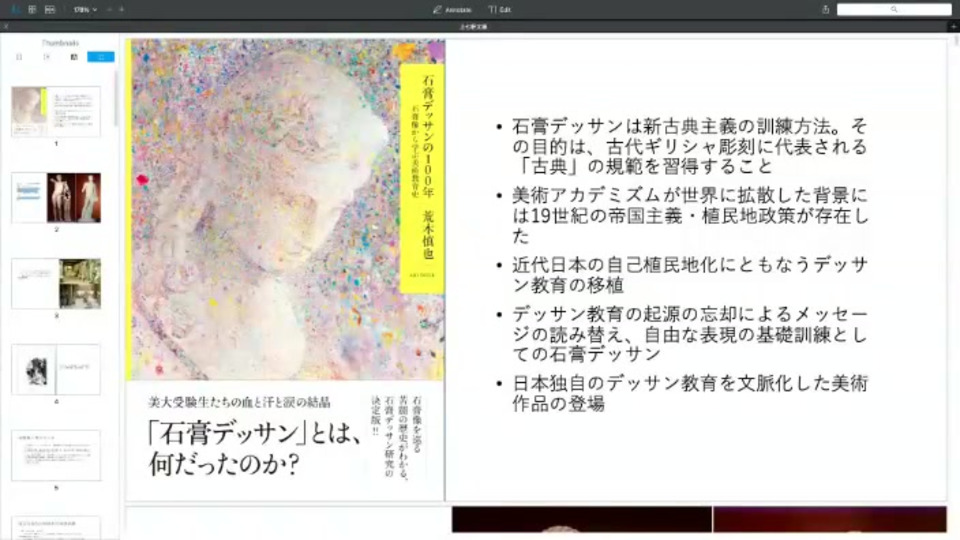Image resolution: width=960 pixels, height=540 pixels.
Task: Click the text 何だったのか?
Action: click(224, 464)
